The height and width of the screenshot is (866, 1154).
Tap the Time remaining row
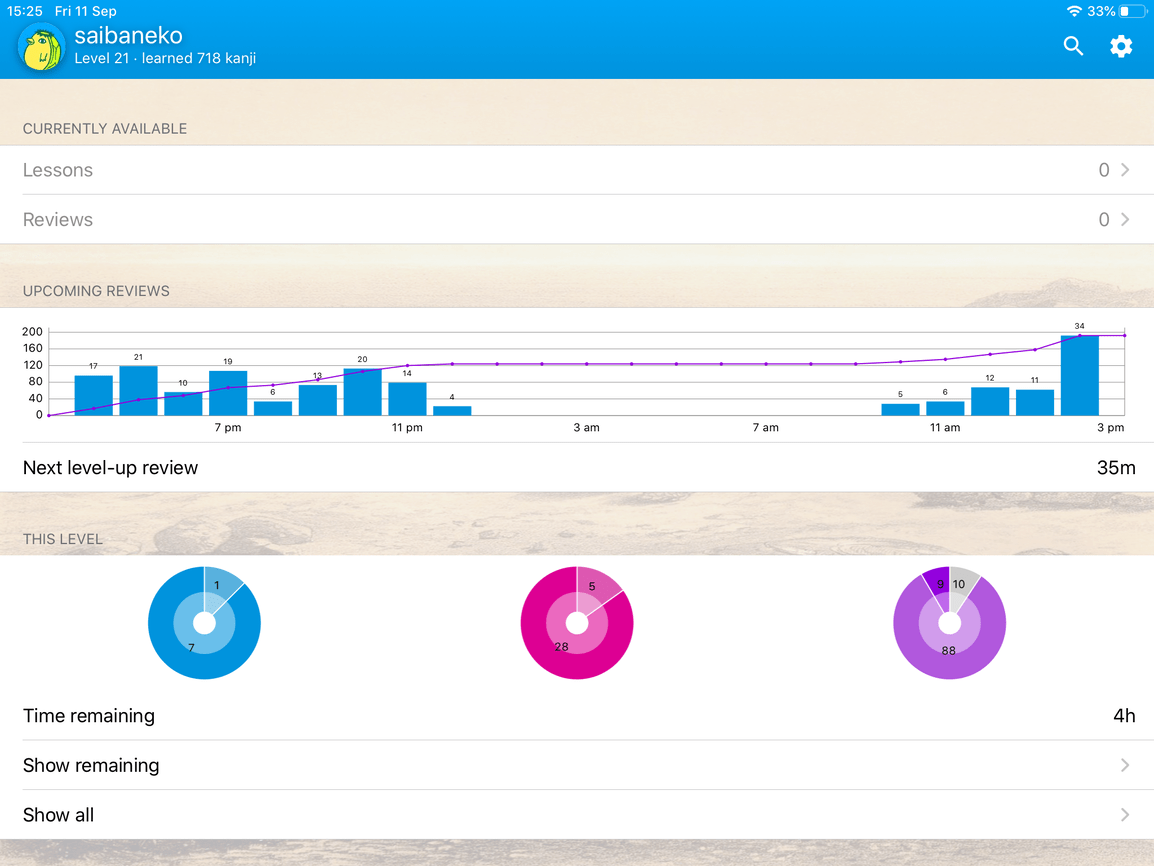click(x=577, y=715)
